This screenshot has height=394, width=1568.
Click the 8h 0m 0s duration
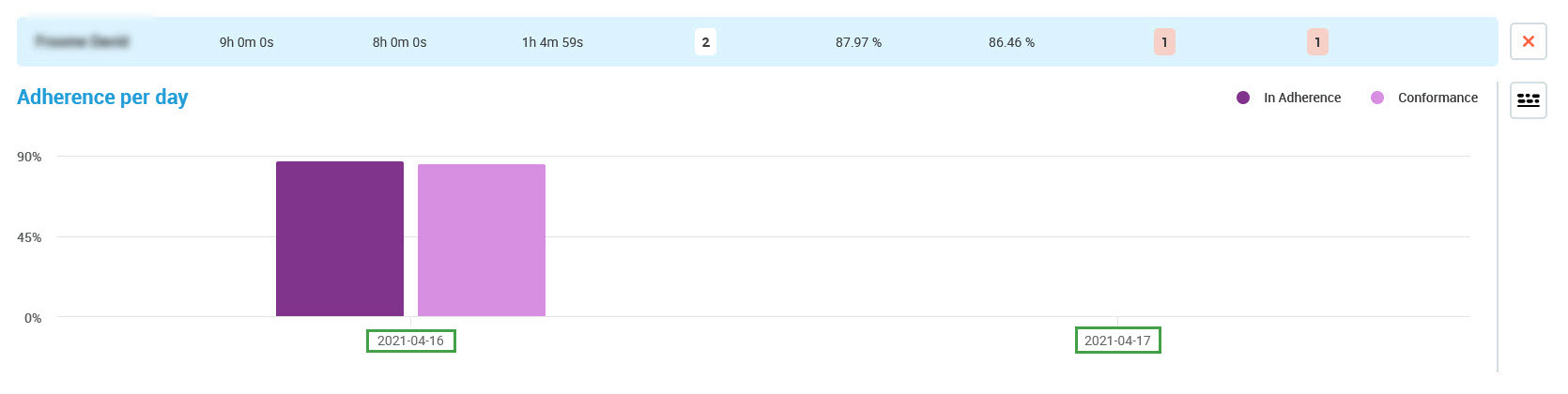click(399, 42)
